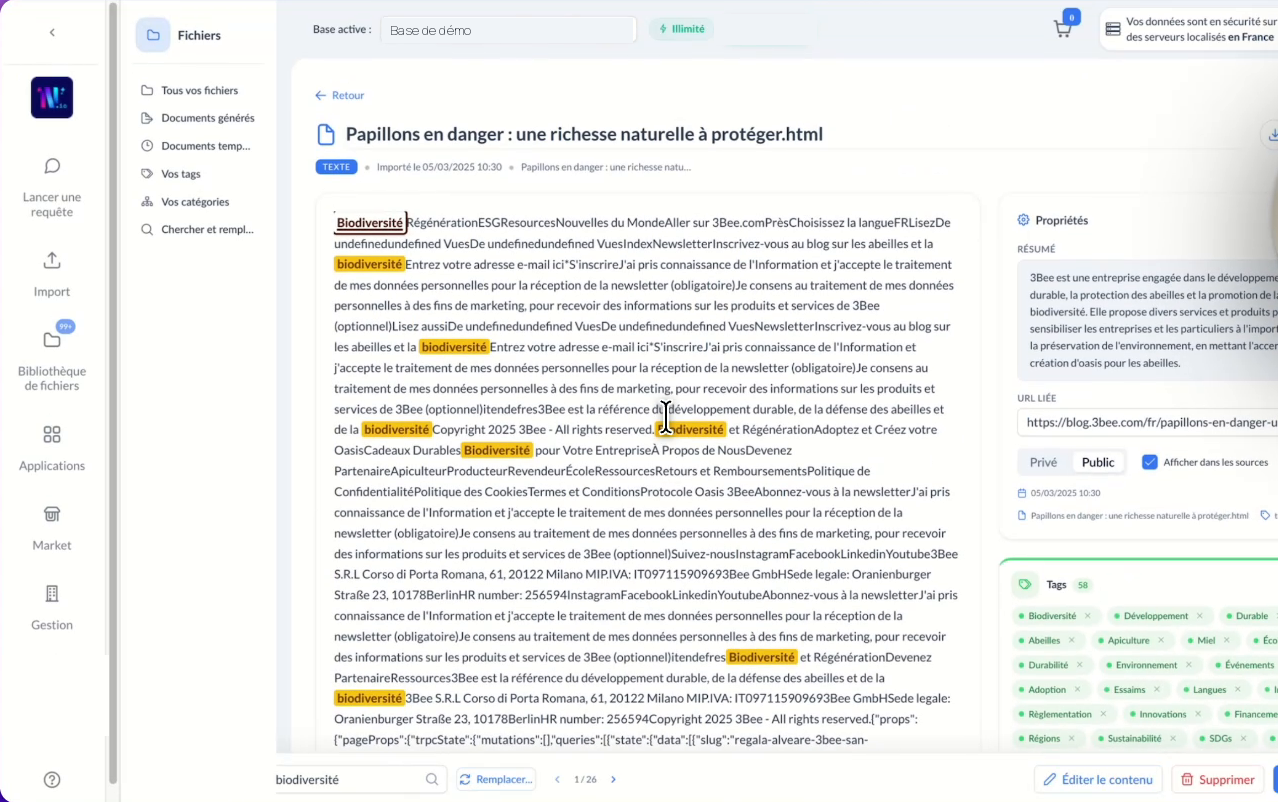Toggle Afficher dans les sources checkbox
1278x802 pixels.
pyautogui.click(x=1150, y=462)
